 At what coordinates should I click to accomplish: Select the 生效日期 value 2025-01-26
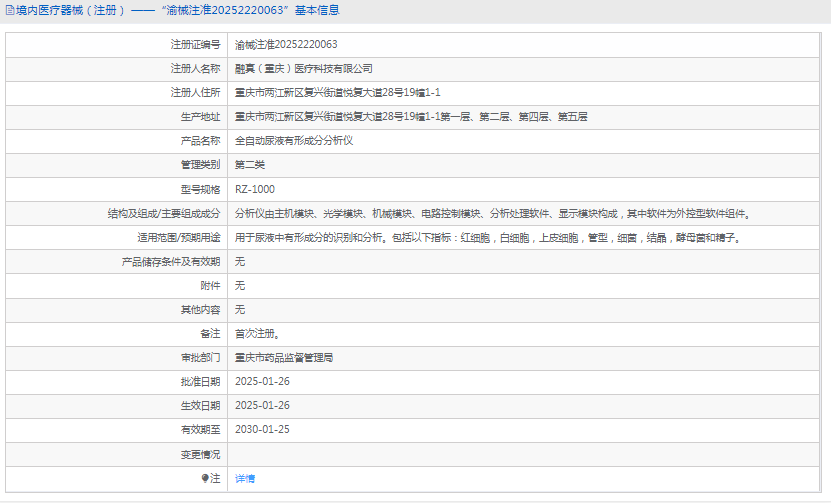(x=262, y=405)
